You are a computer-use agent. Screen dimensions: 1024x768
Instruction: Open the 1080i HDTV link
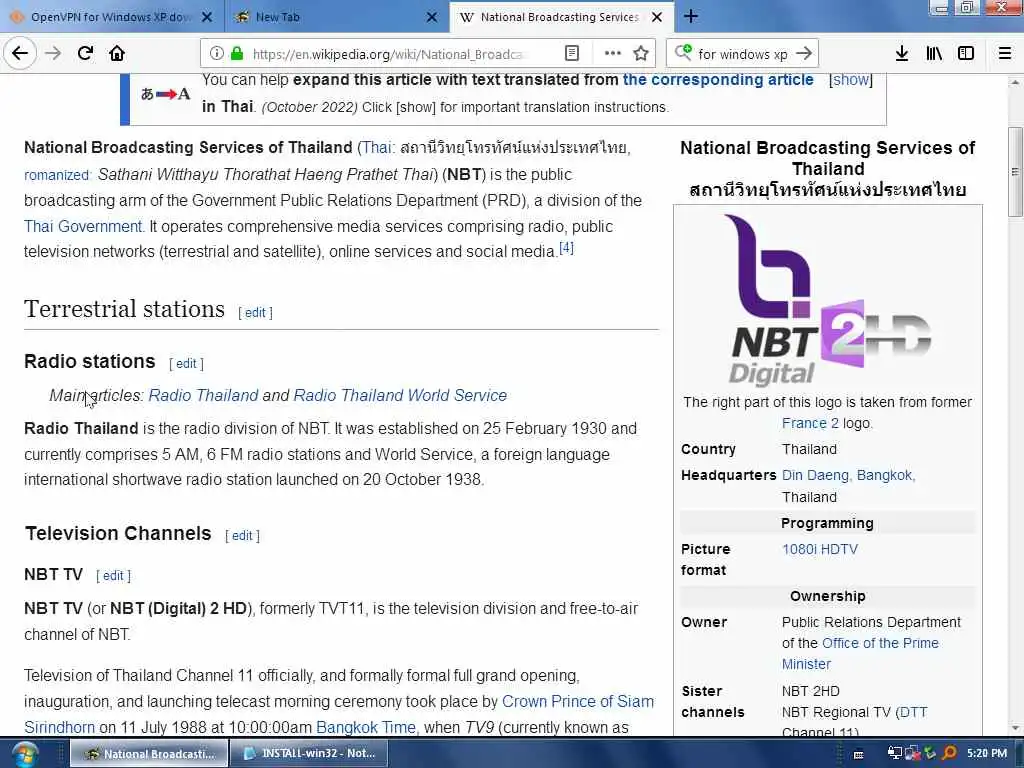[x=820, y=549]
